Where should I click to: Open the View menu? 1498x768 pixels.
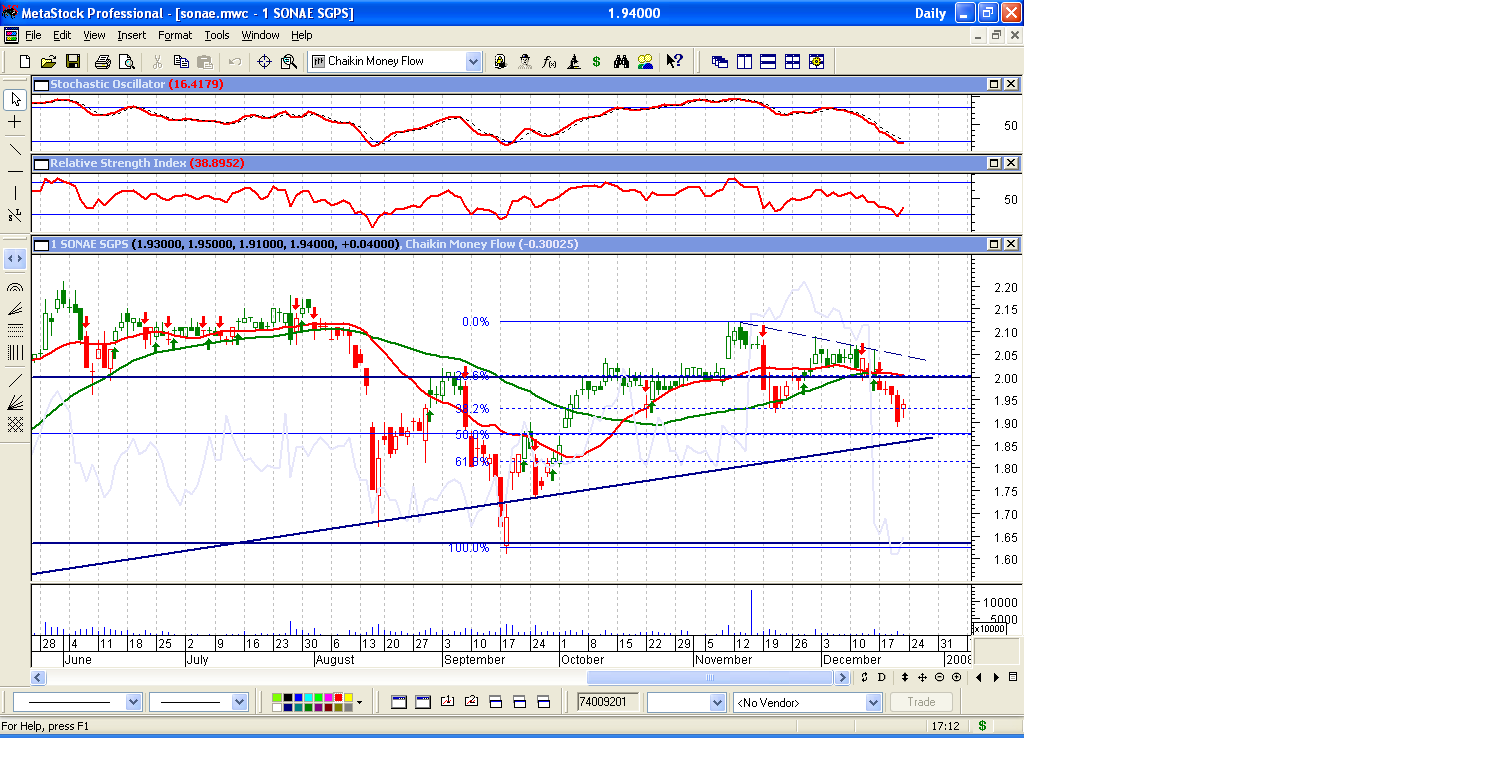click(x=94, y=35)
